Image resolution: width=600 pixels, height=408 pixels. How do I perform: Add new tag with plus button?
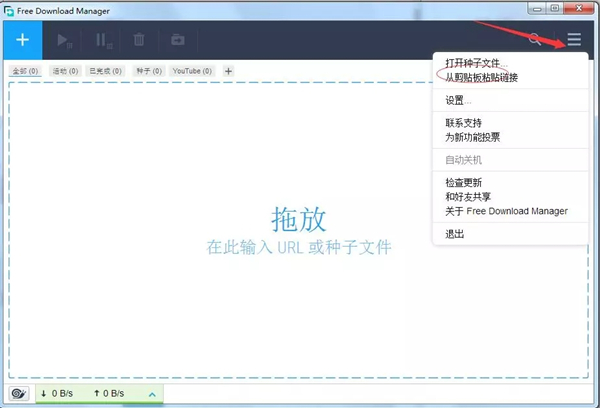pyautogui.click(x=228, y=71)
